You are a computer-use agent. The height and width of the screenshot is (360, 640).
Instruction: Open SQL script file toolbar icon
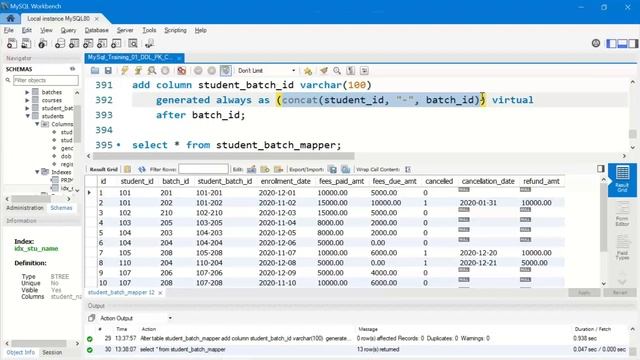pos(26,43)
